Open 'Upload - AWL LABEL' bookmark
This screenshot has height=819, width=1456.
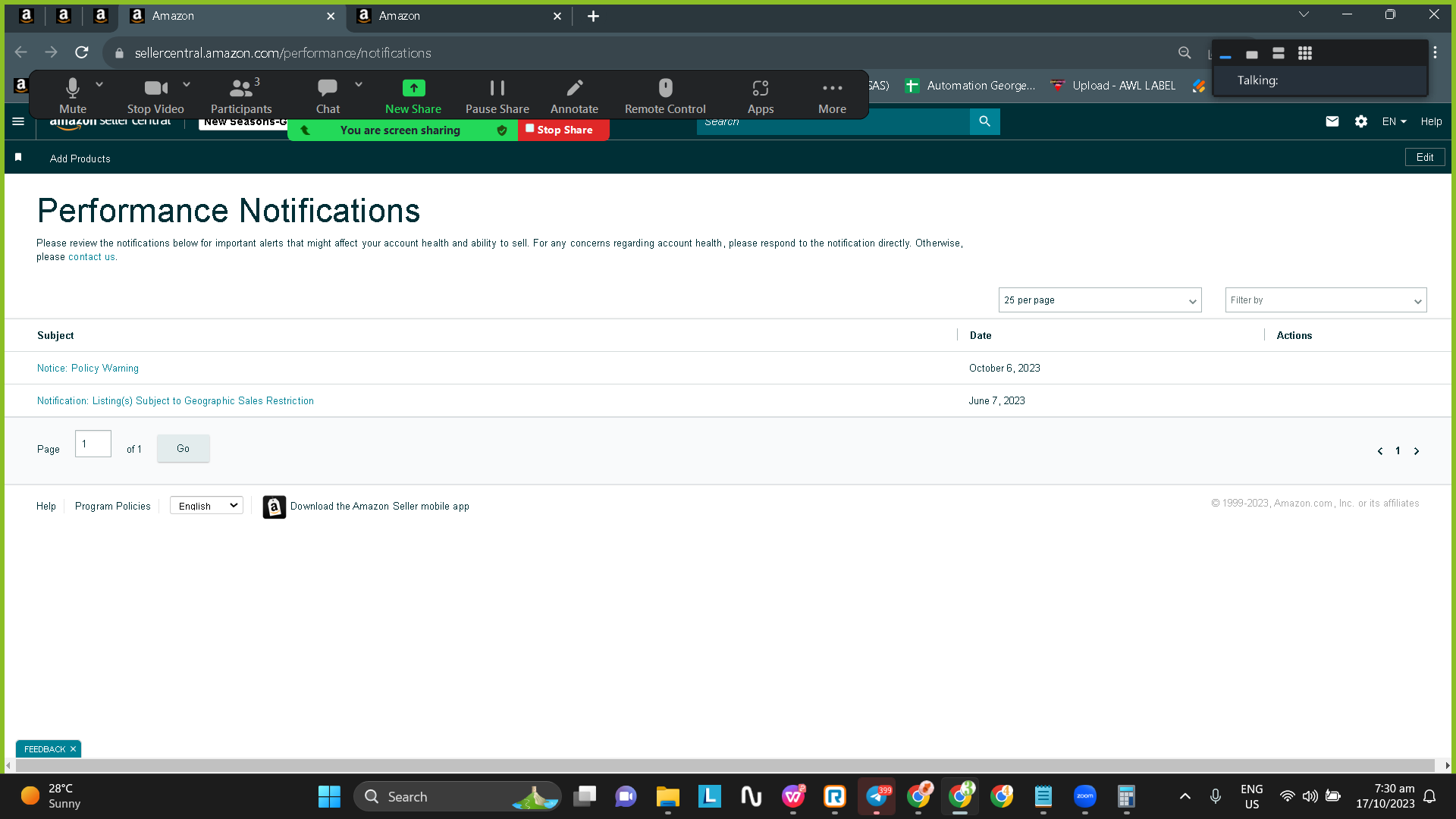1113,86
